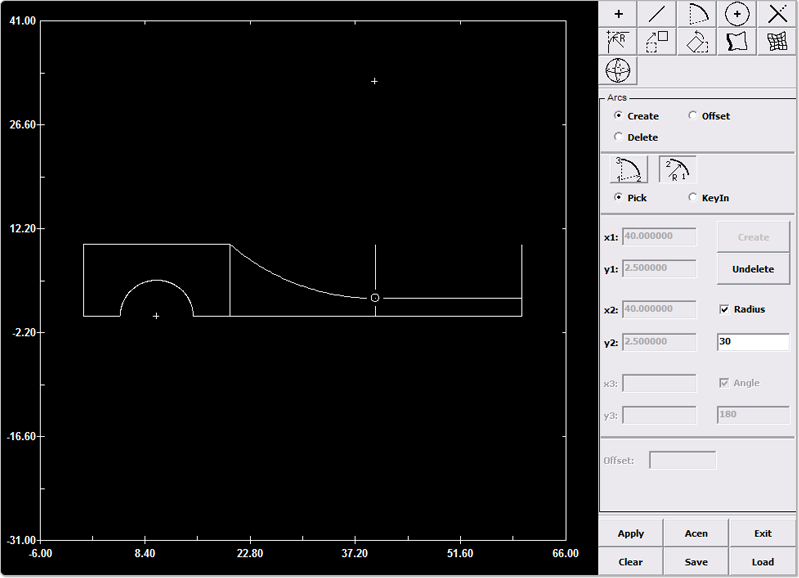799x578 pixels.
Task: Click the angle field showing 180
Action: point(753,415)
